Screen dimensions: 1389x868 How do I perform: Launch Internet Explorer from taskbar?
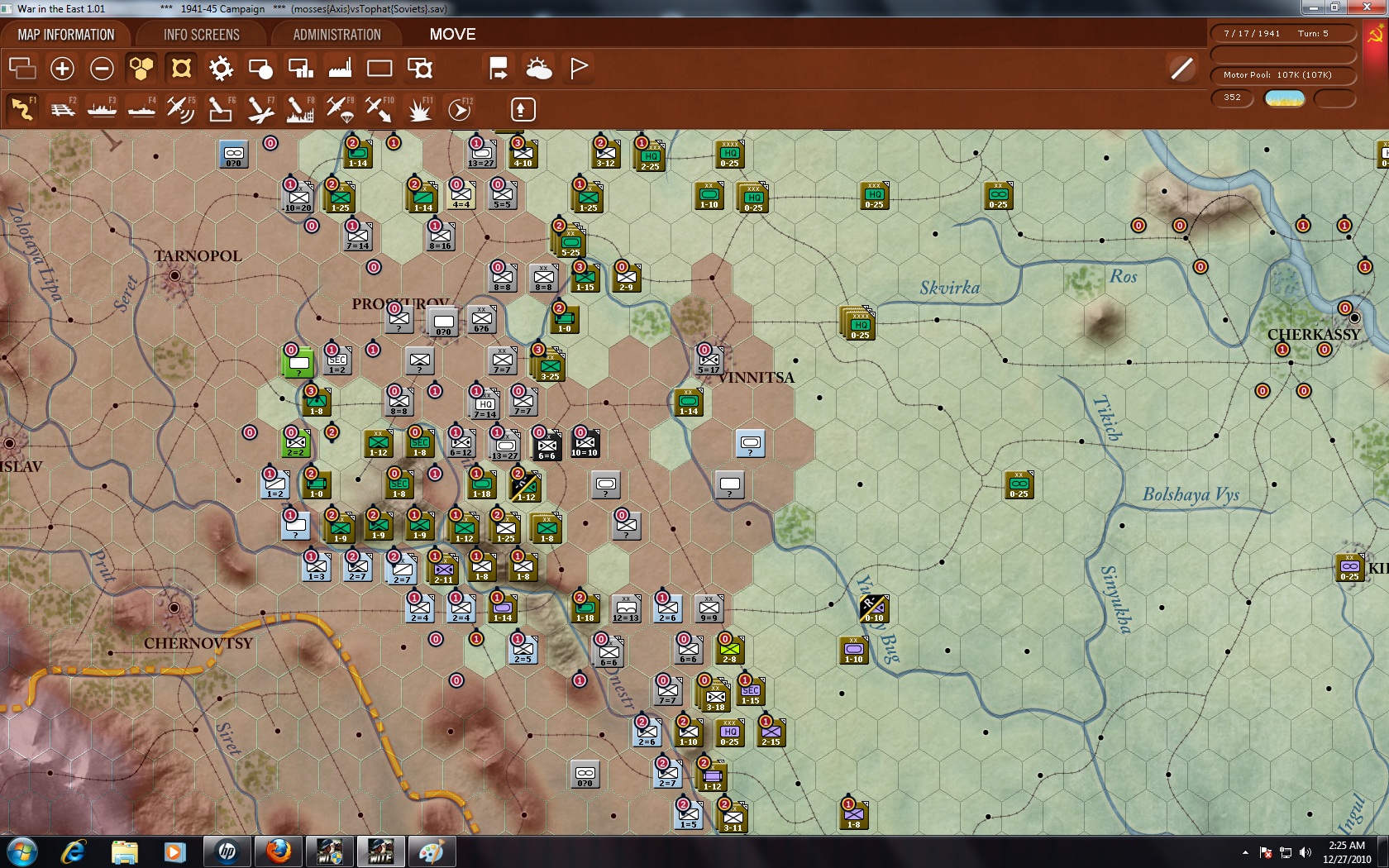pos(74,851)
